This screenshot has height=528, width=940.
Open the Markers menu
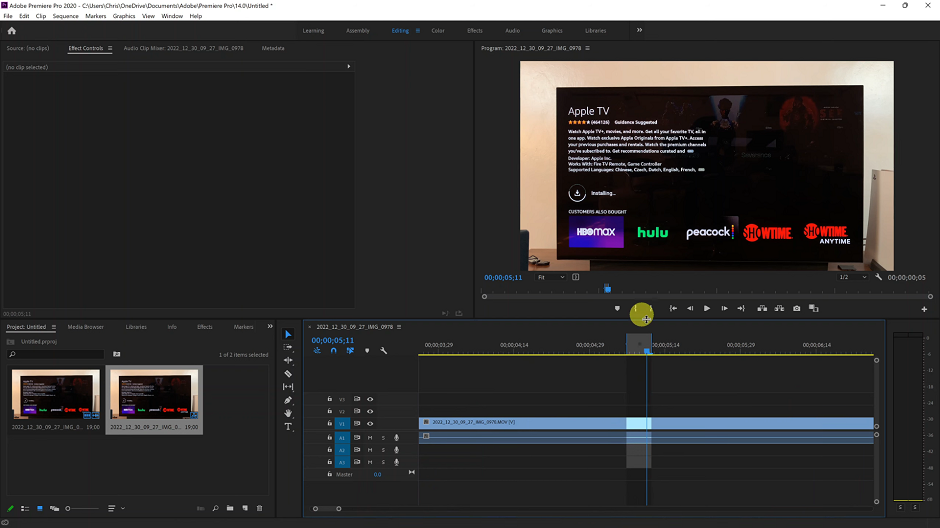tap(95, 16)
